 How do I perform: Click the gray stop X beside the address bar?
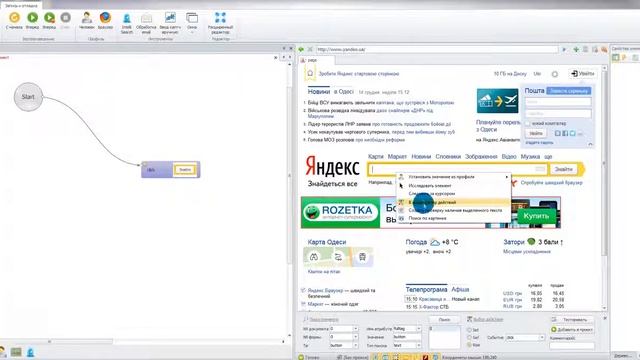(x=310, y=49)
